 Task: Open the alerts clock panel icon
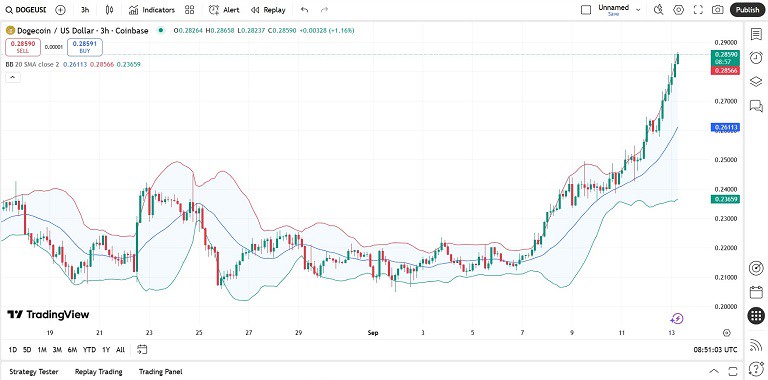point(756,57)
